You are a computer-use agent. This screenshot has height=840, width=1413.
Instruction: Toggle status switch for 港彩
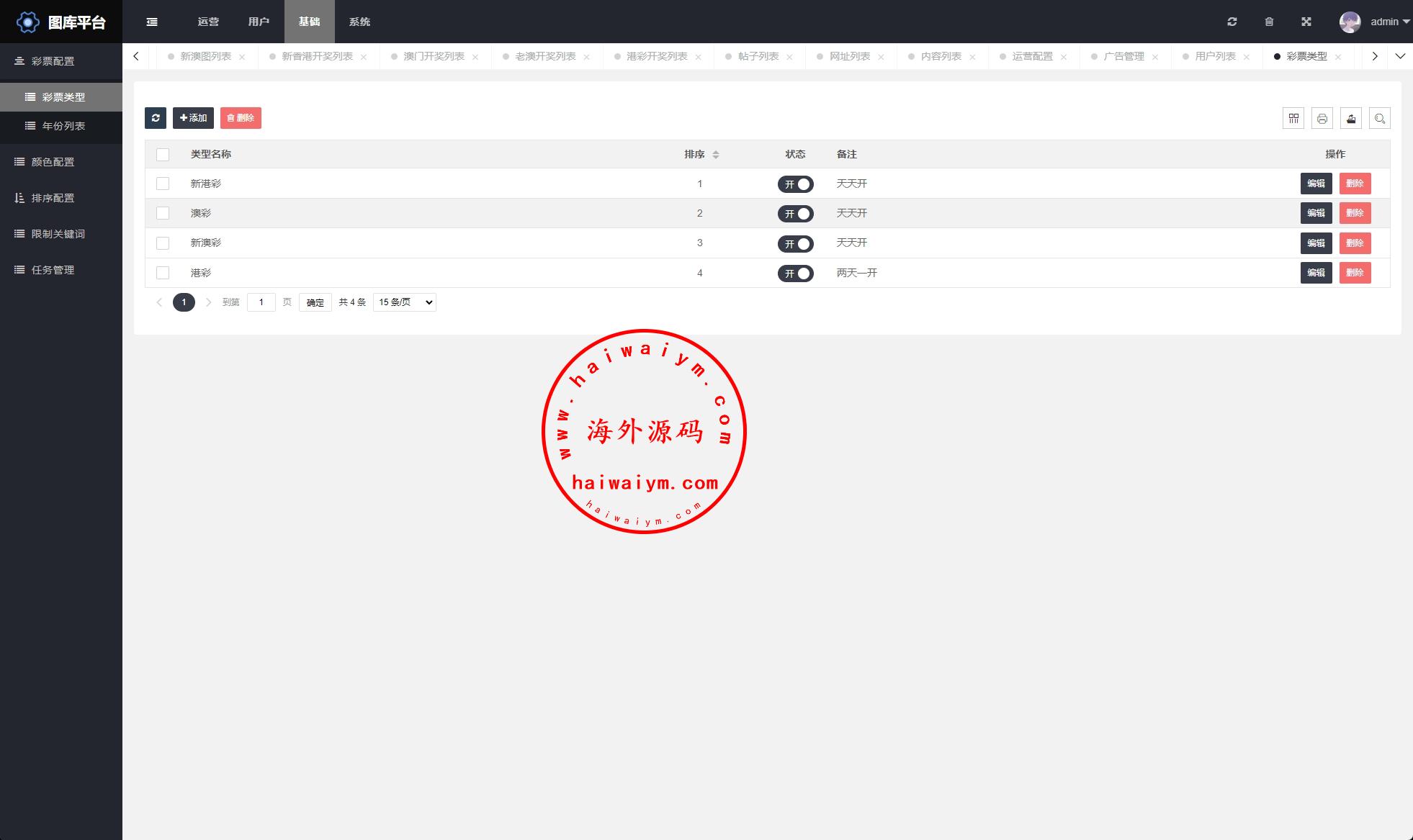coord(795,274)
